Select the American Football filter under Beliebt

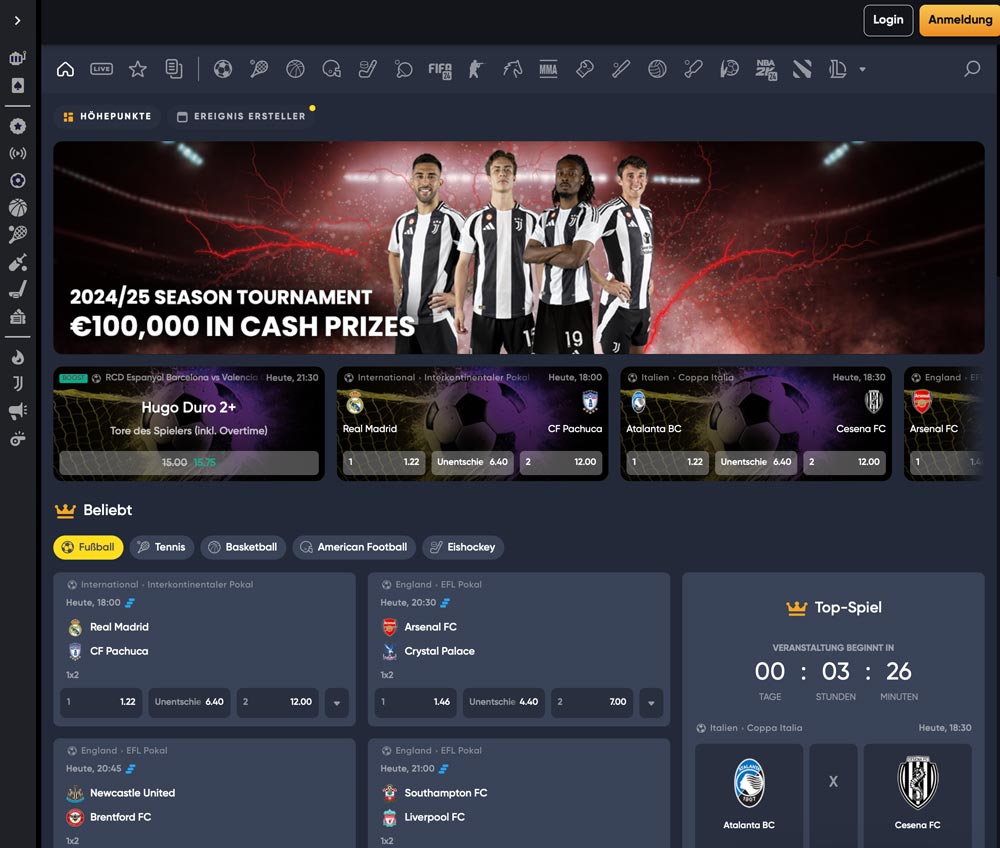coord(354,547)
